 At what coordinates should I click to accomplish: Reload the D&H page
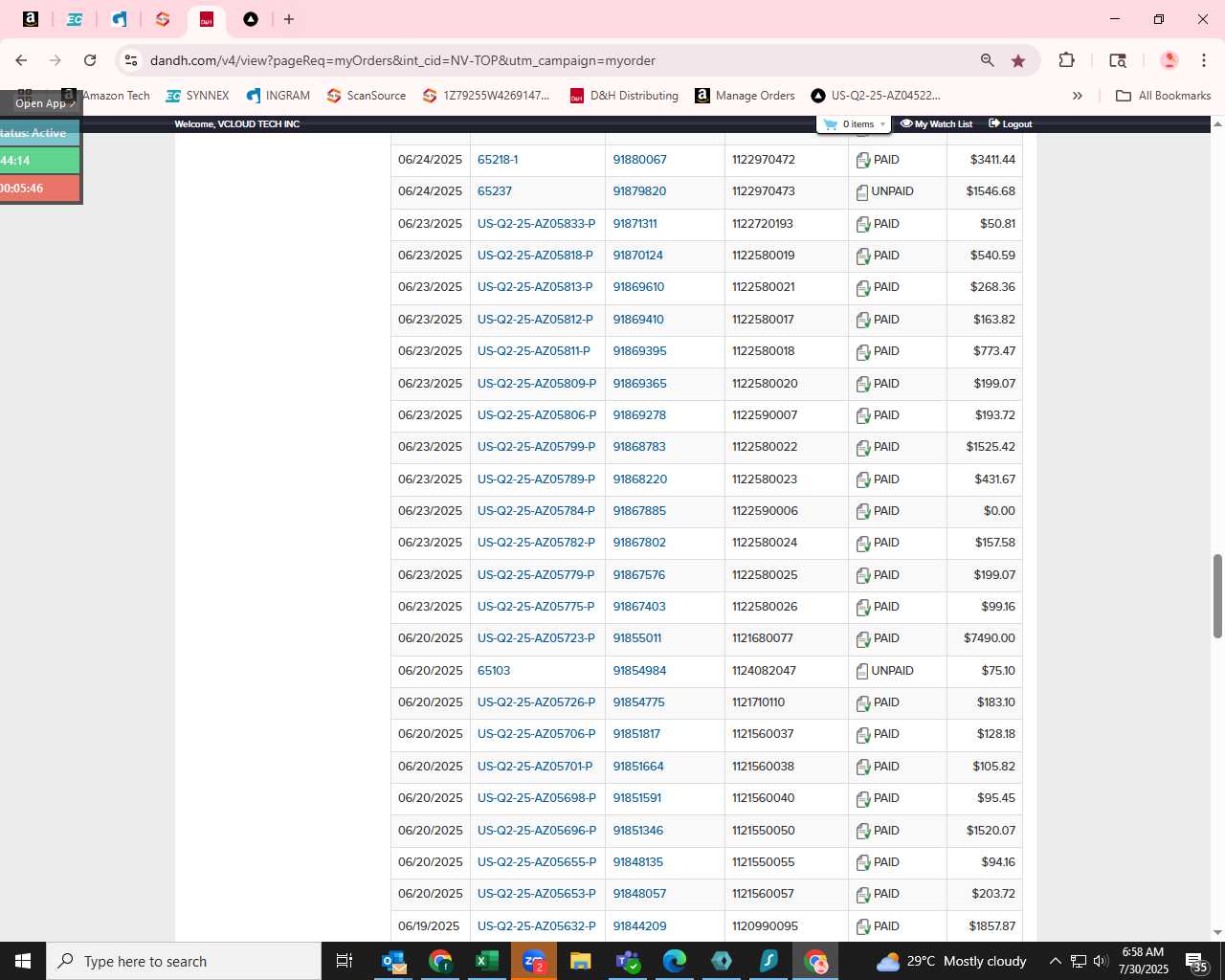[90, 60]
